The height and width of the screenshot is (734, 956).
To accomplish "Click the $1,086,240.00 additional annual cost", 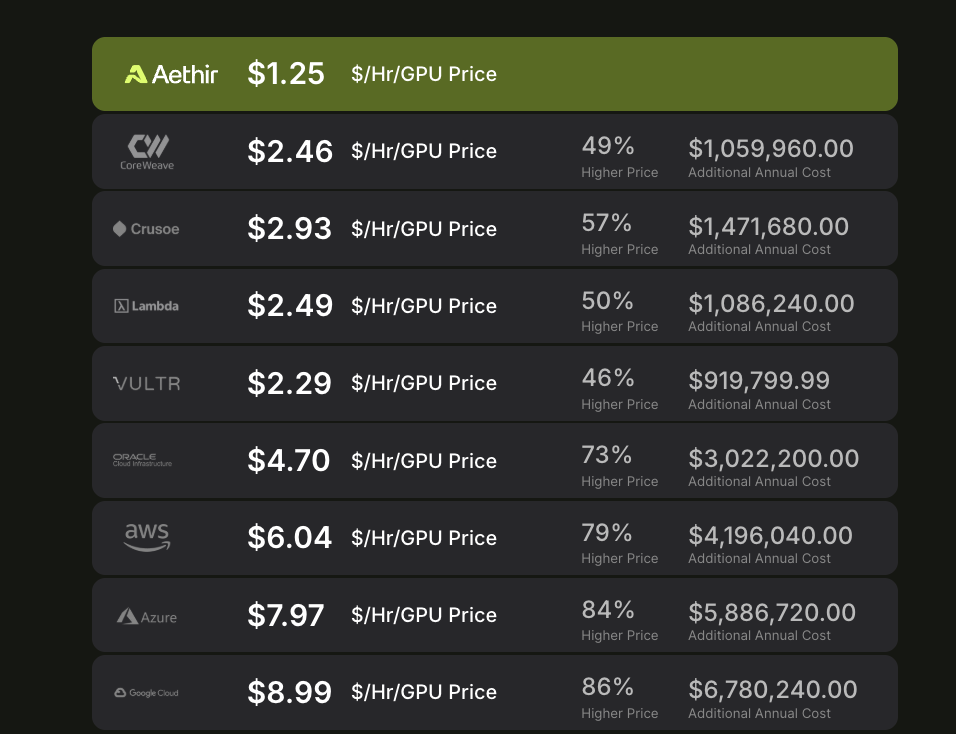I will pyautogui.click(x=771, y=304).
